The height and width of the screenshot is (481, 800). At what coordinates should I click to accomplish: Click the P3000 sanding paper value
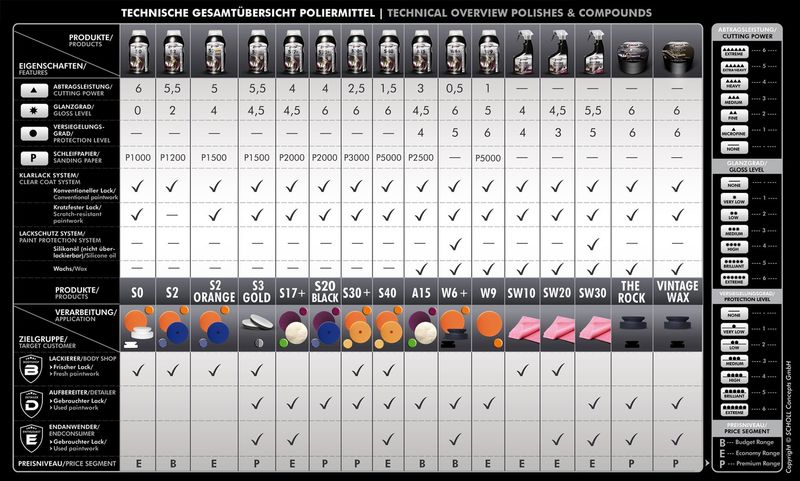point(356,158)
